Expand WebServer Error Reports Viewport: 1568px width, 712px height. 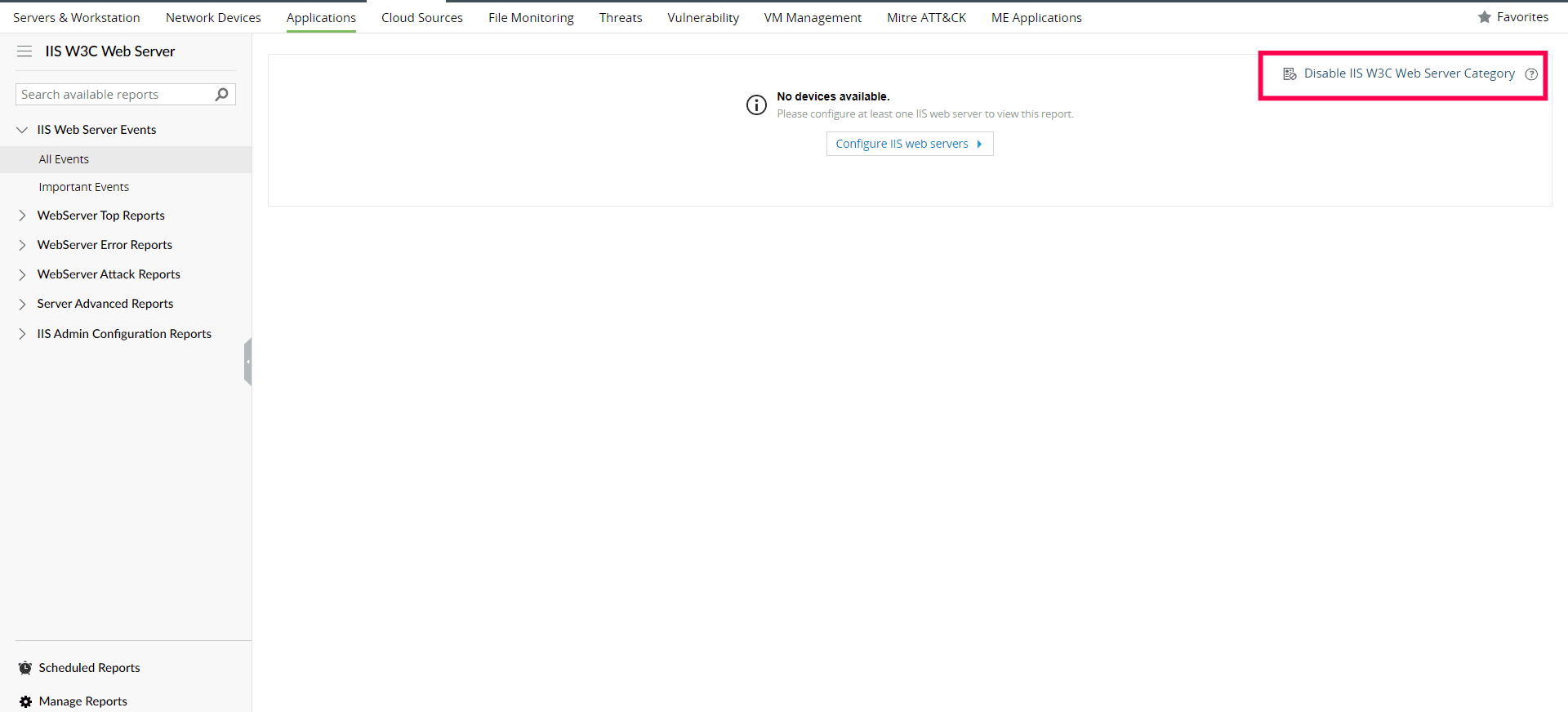[x=22, y=245]
